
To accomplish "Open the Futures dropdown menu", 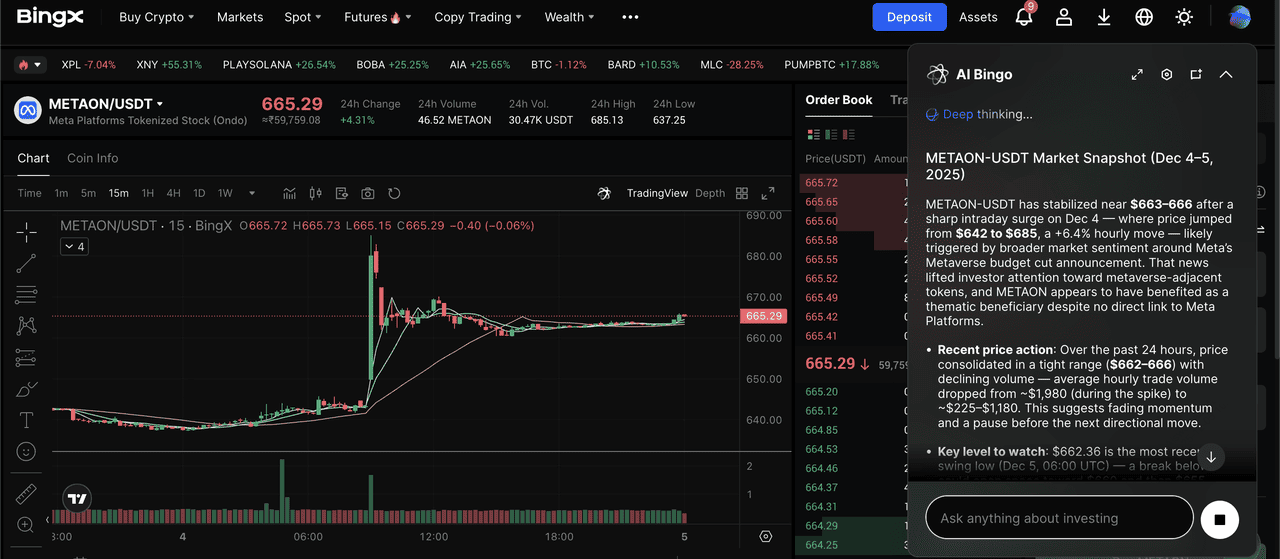I will [372, 17].
